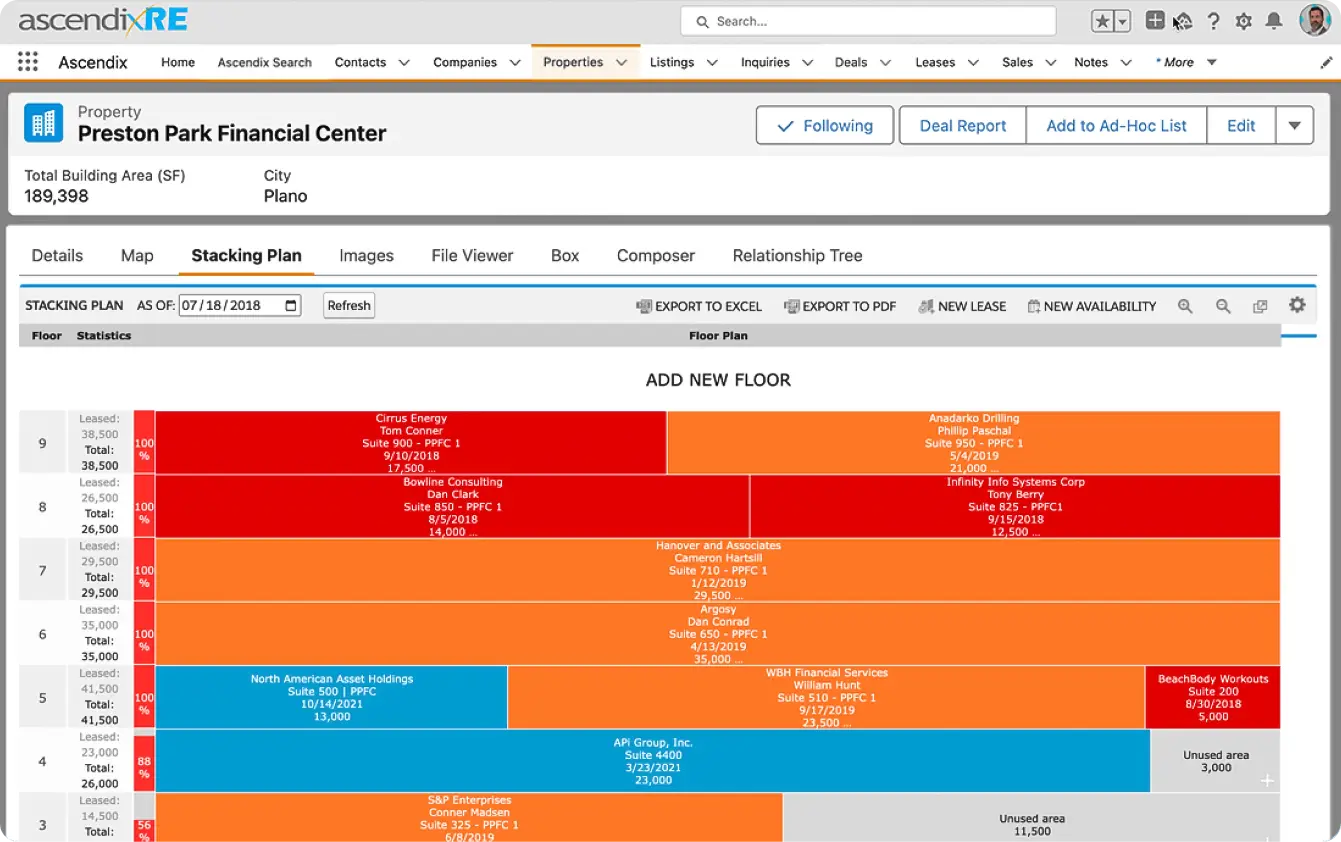
Task: Click the Ascendix RE logo
Action: tap(103, 20)
